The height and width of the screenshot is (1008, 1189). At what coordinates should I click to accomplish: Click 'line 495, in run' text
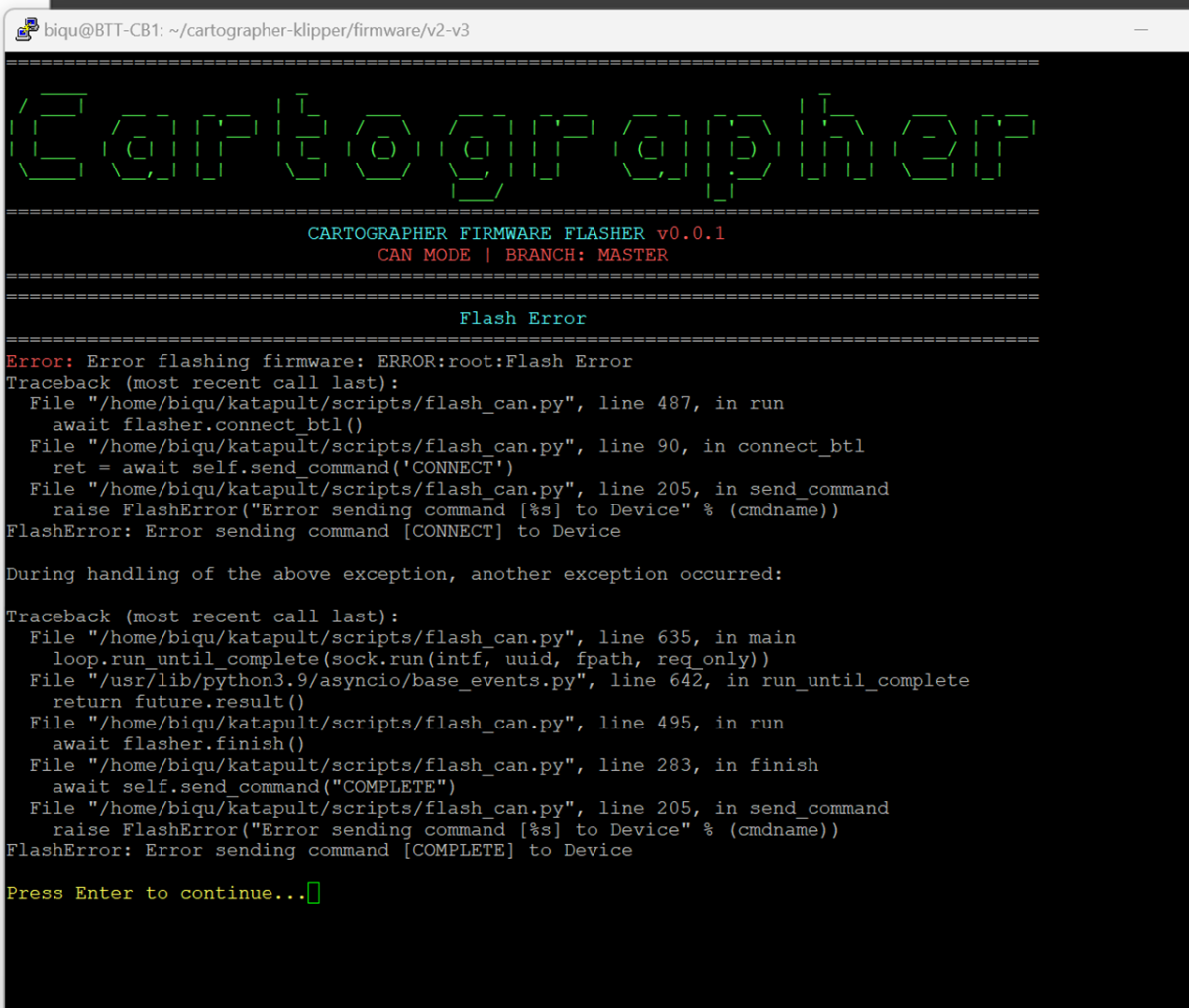coord(691,723)
